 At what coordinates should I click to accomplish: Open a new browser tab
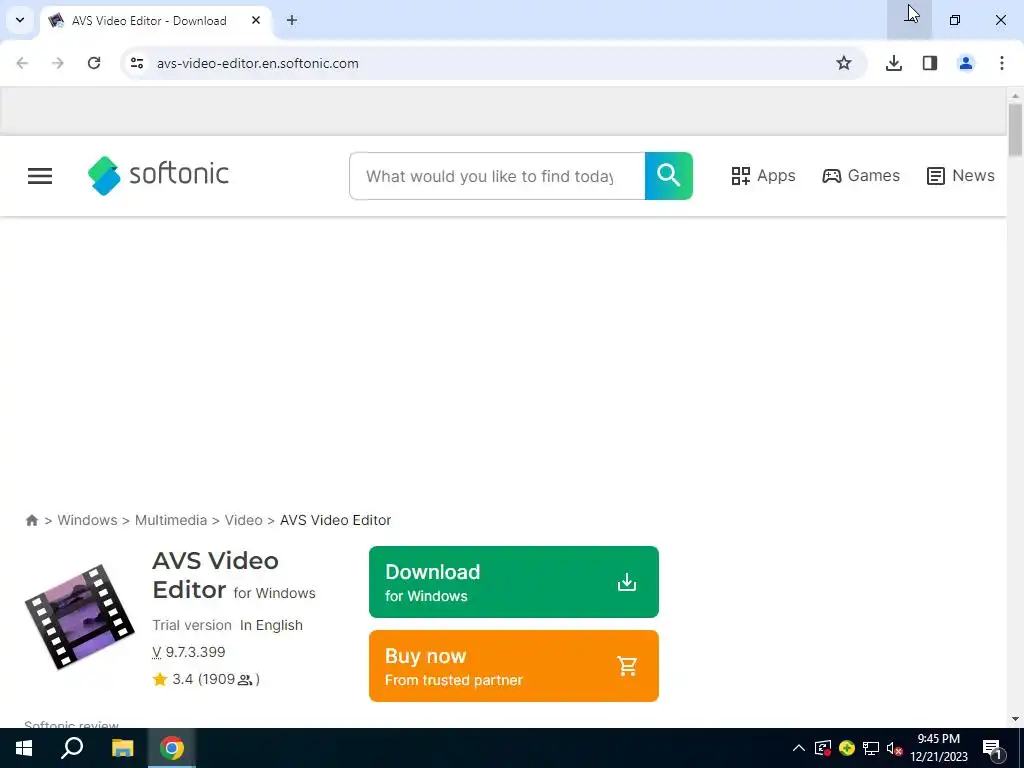(x=292, y=20)
